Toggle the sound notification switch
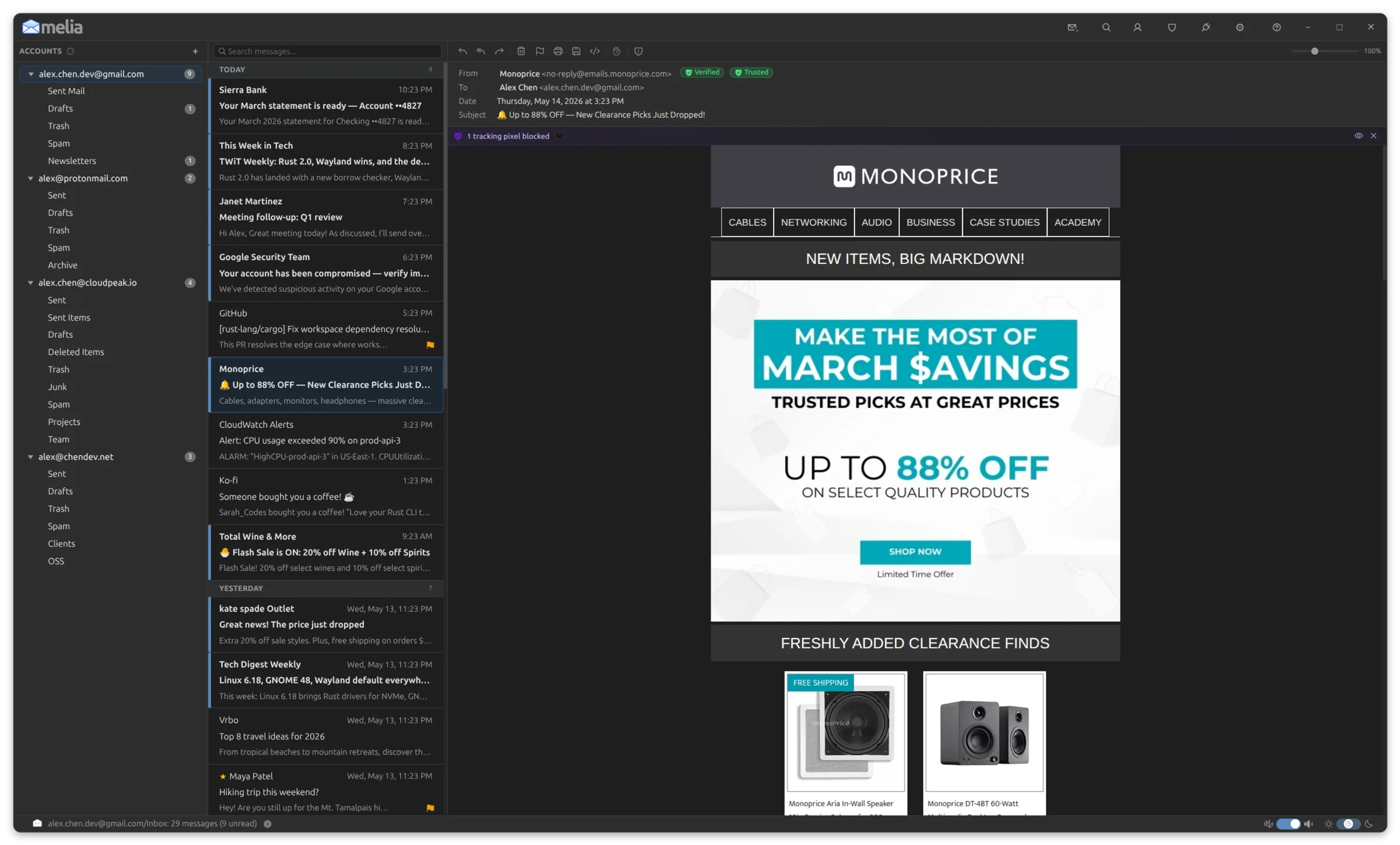Screen dimensions: 1400x845 [1288, 824]
